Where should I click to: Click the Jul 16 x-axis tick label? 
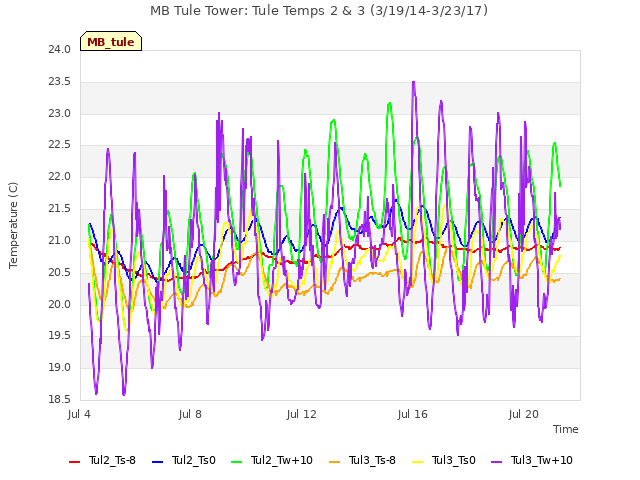(413, 414)
